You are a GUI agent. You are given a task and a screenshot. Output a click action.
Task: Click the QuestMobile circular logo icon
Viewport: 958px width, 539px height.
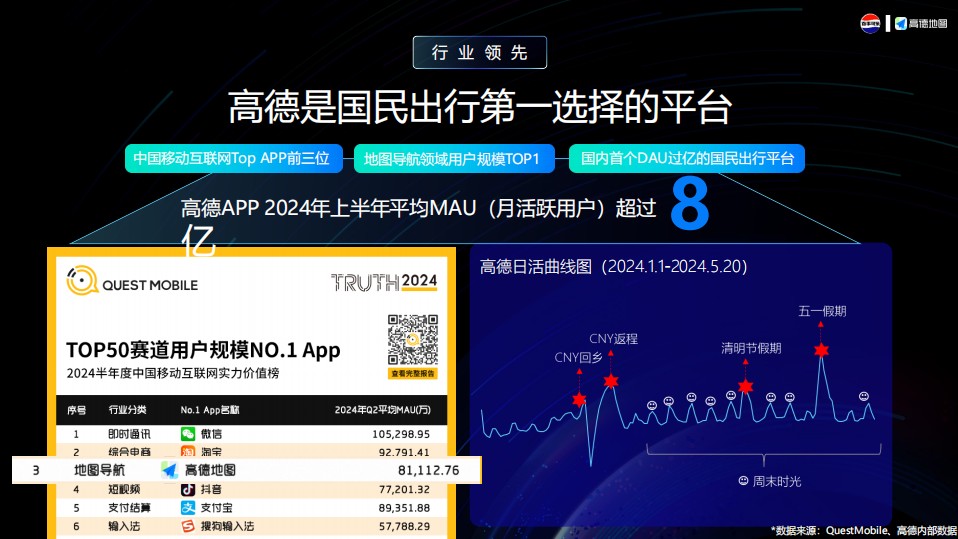[x=82, y=280]
